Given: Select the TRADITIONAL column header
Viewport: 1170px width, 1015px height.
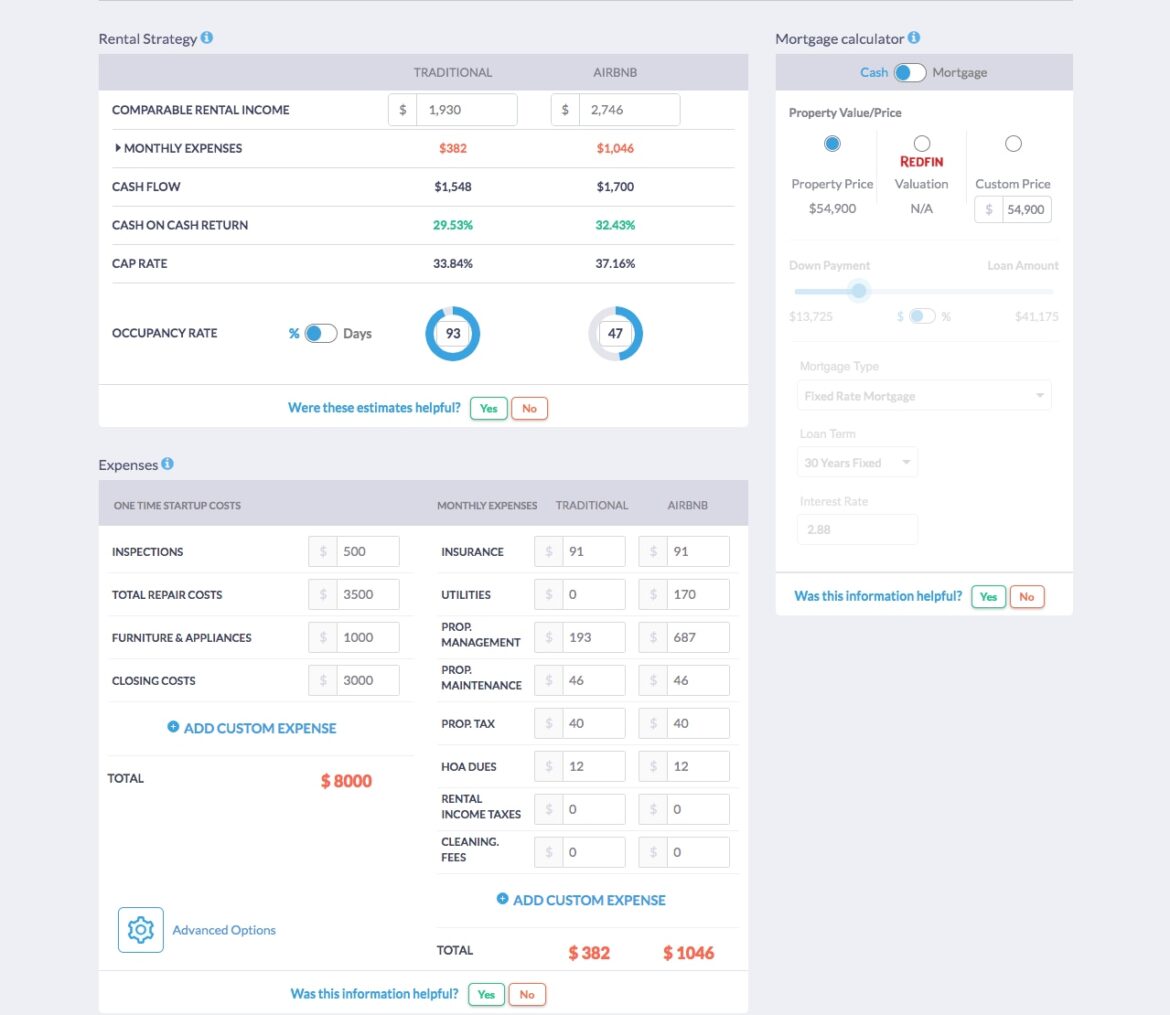Looking at the screenshot, I should tap(452, 71).
